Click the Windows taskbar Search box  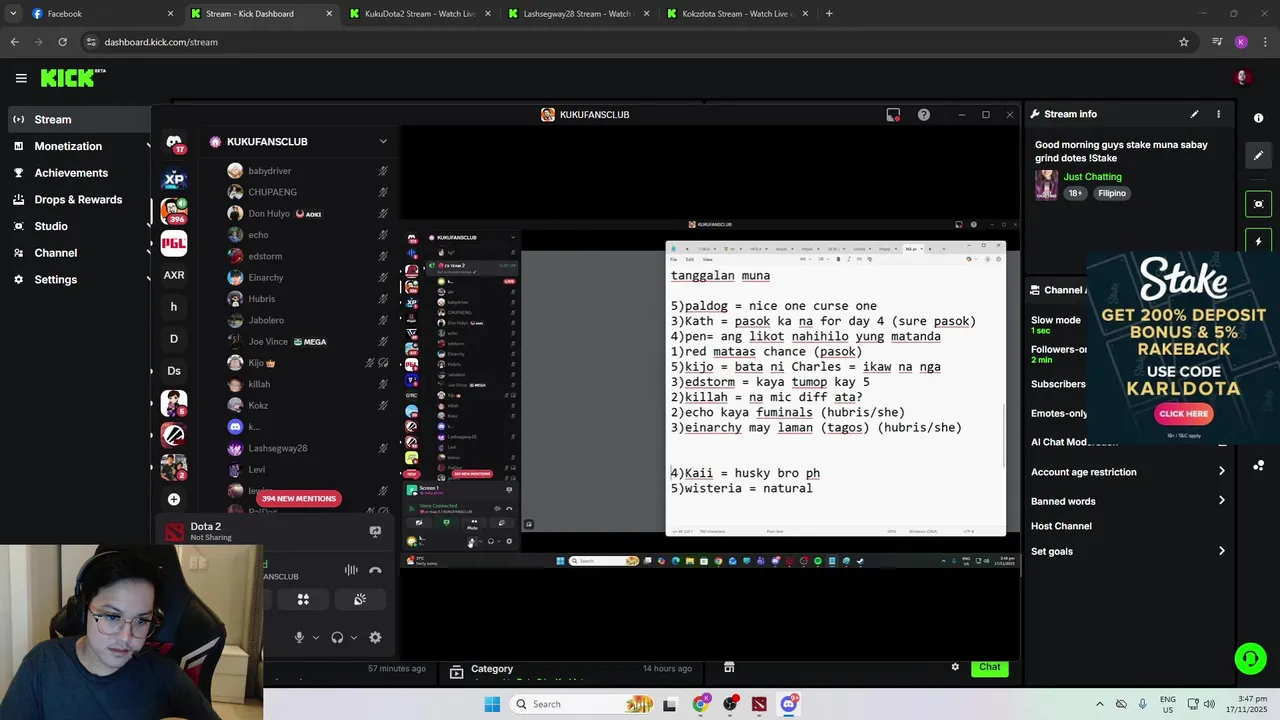(584, 704)
